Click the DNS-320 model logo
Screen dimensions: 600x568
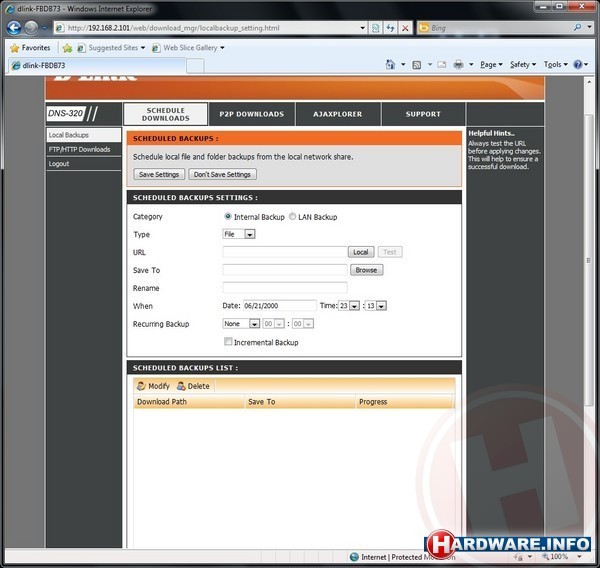pos(72,114)
